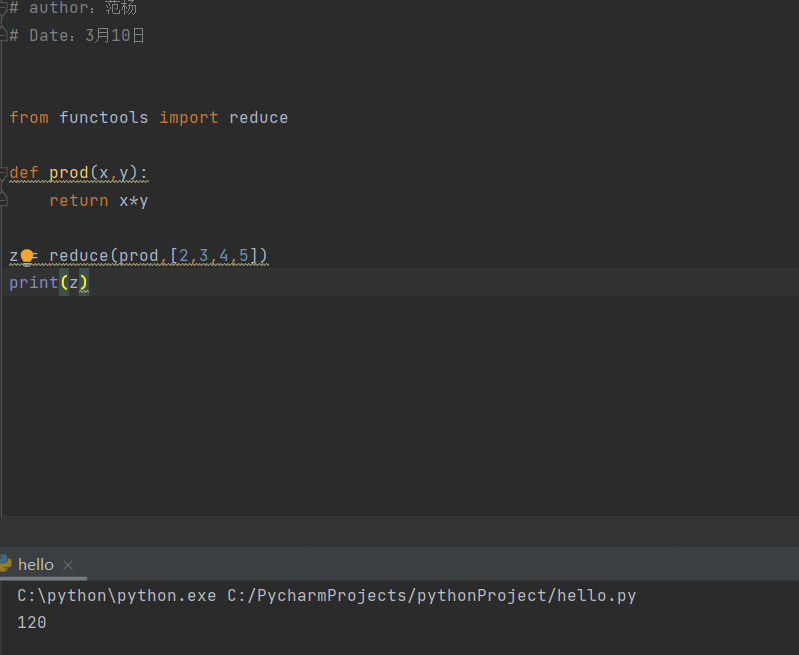Click fold end marker beside return line

(4, 201)
